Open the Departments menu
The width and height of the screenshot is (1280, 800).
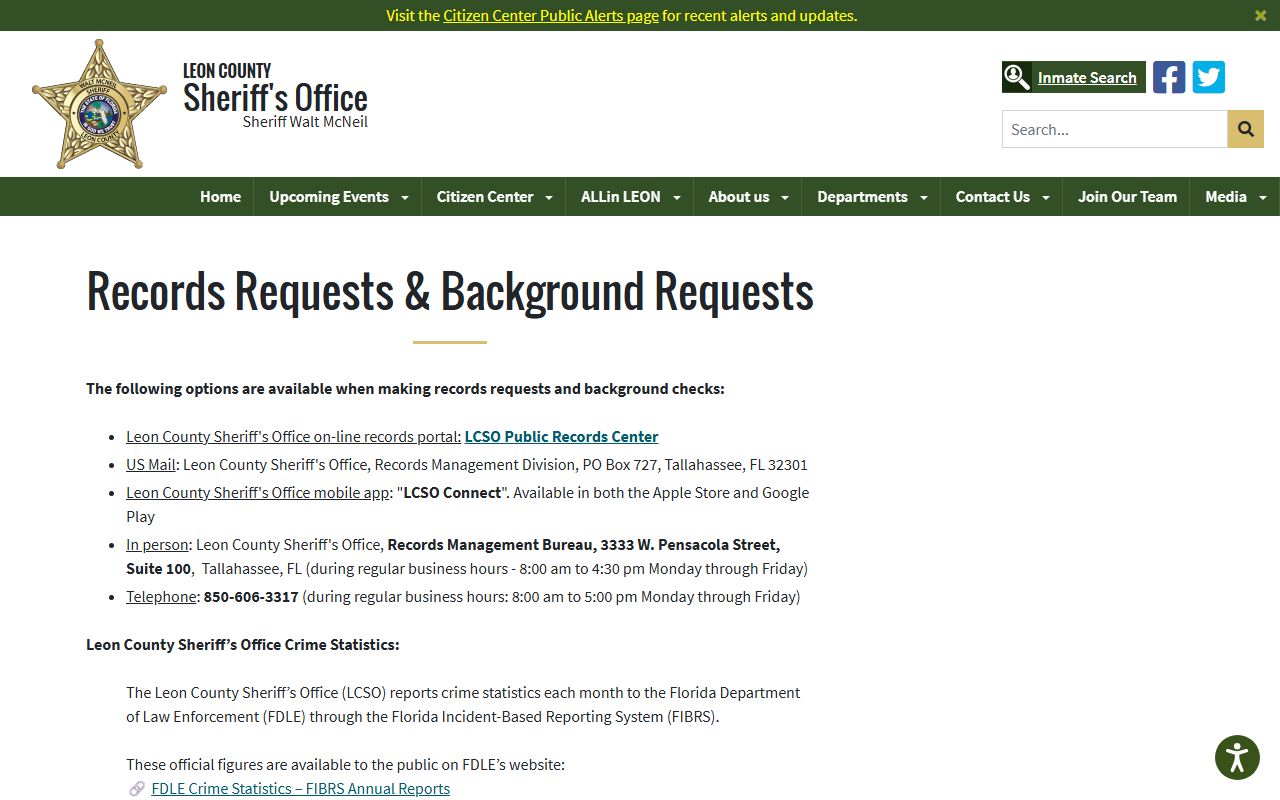coord(862,197)
